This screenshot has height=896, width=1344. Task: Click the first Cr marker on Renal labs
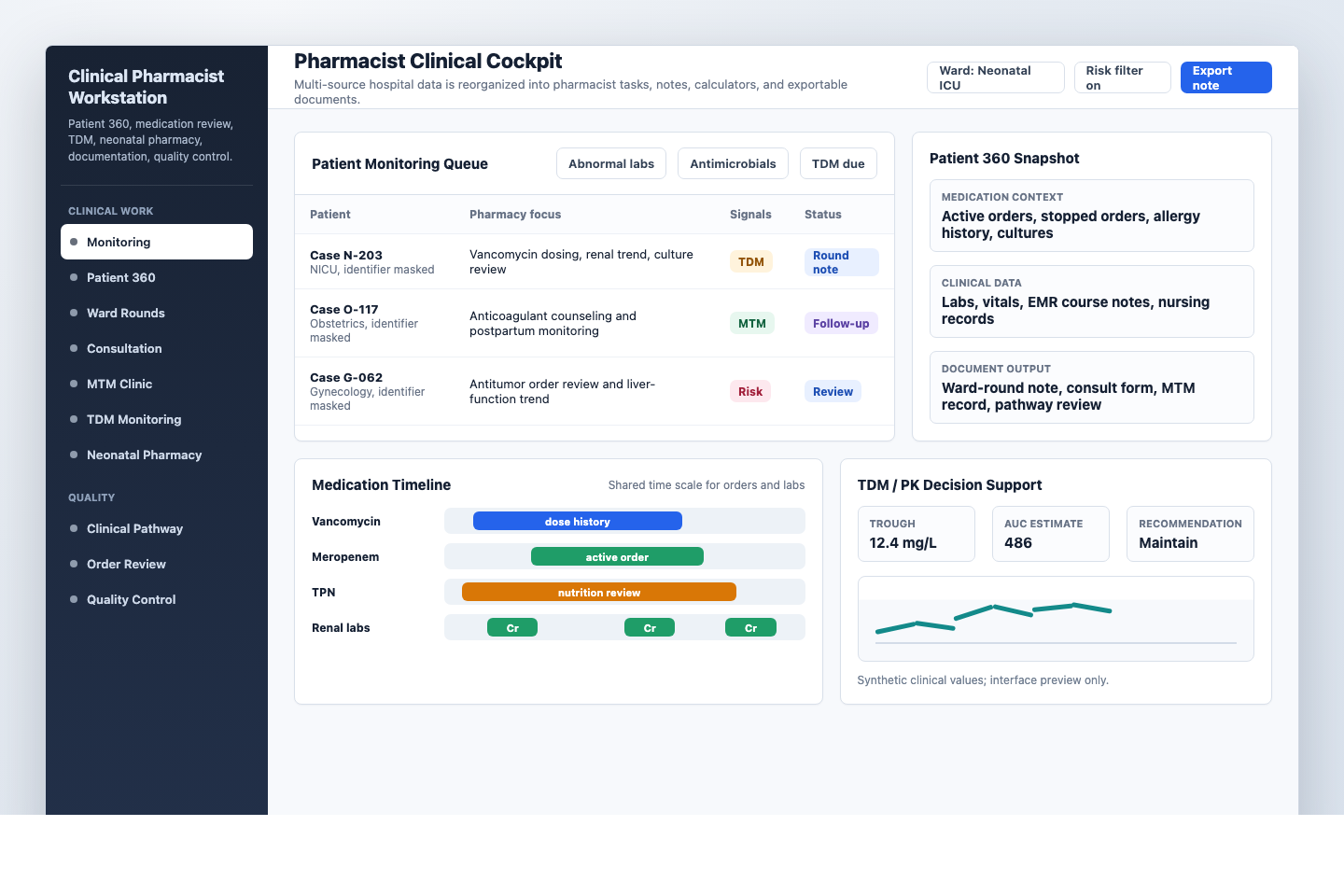point(512,627)
